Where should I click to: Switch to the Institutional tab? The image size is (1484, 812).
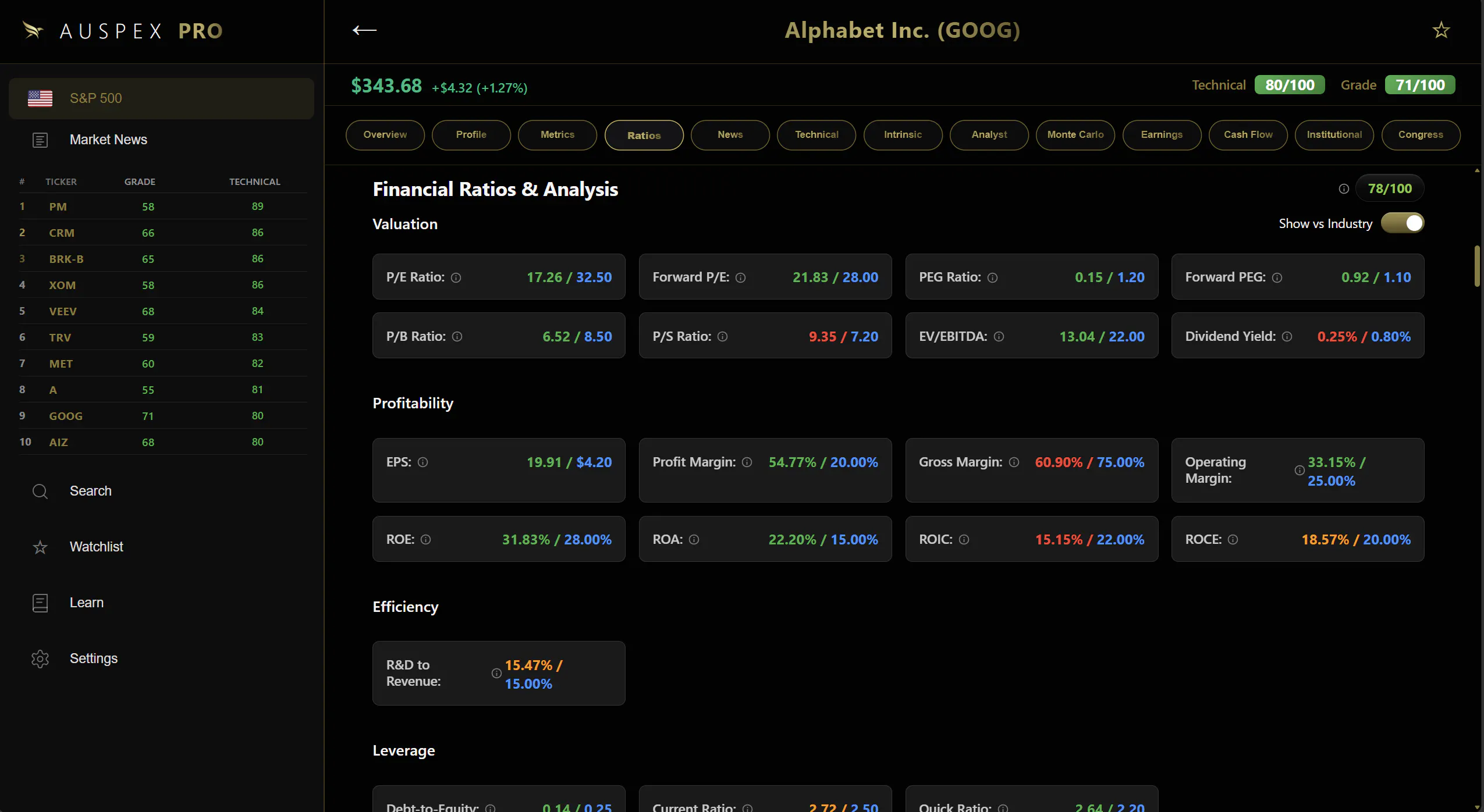click(x=1334, y=135)
